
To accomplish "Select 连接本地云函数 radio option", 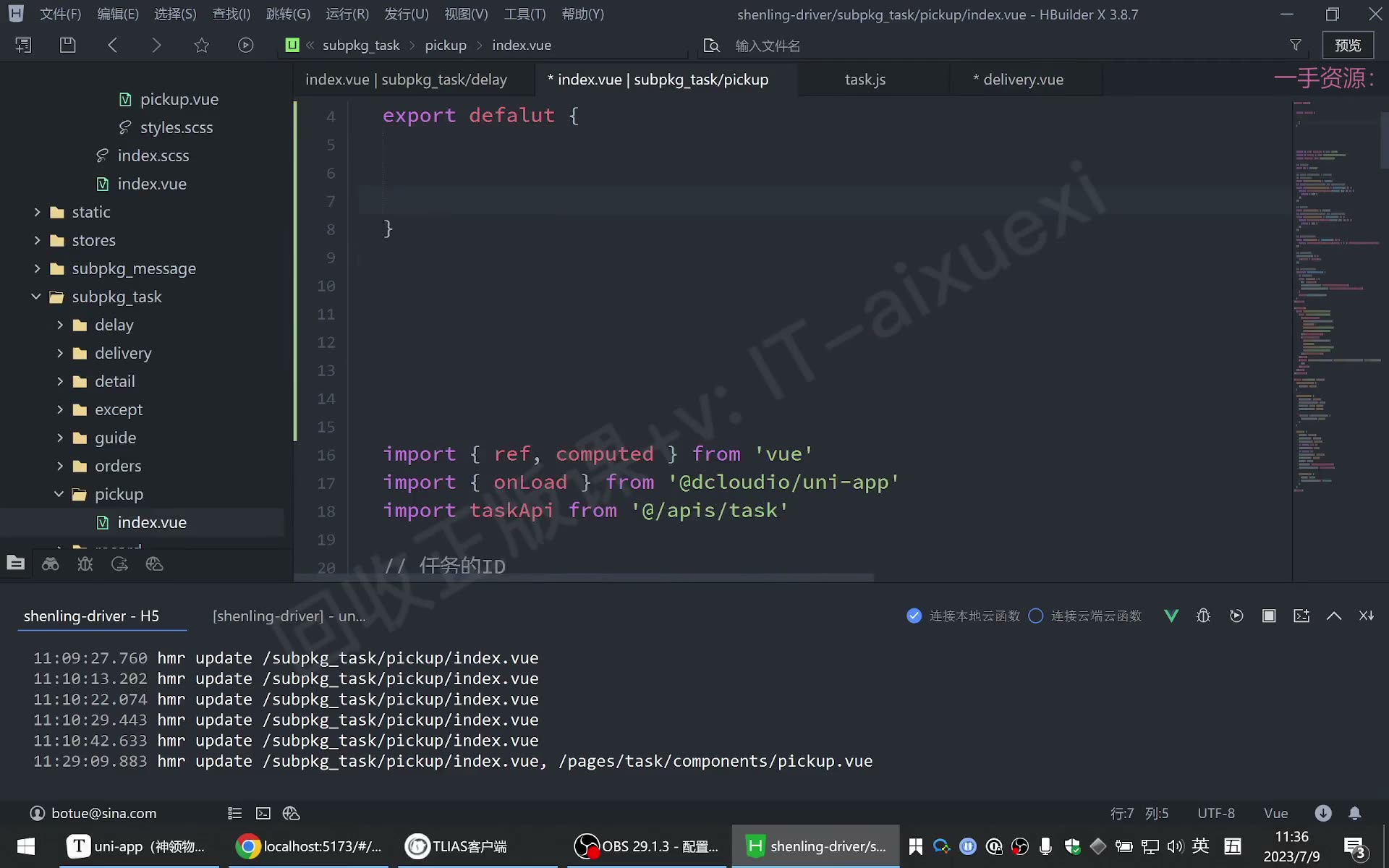I will pos(914,616).
